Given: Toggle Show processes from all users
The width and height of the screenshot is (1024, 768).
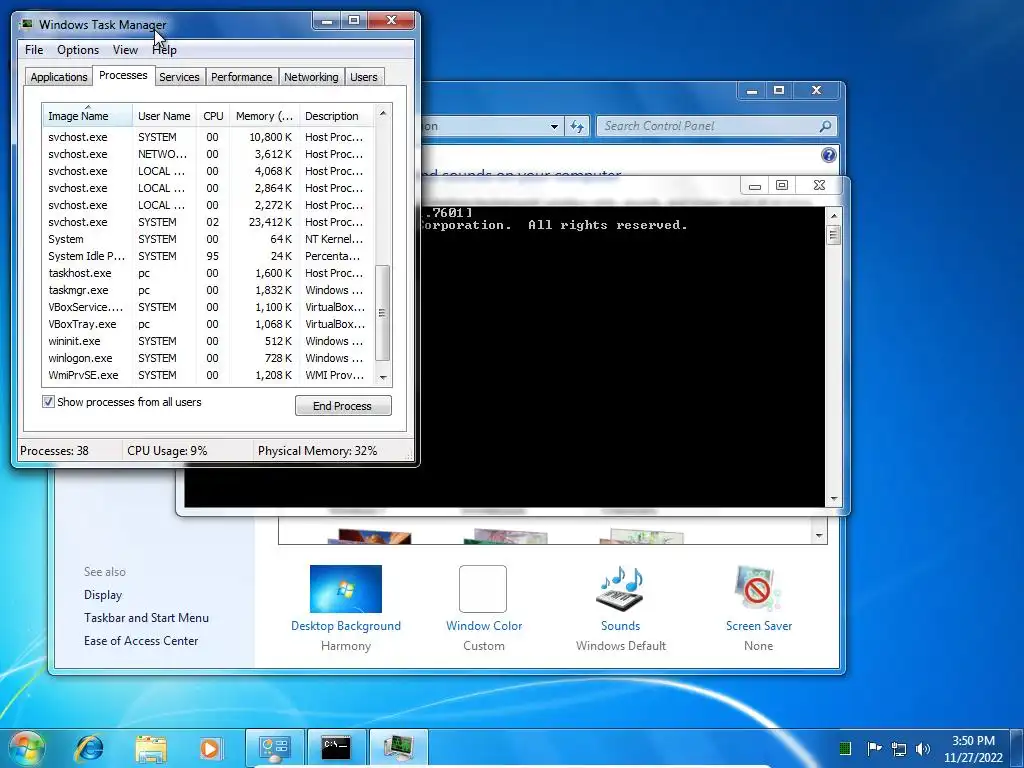Looking at the screenshot, I should 48,402.
